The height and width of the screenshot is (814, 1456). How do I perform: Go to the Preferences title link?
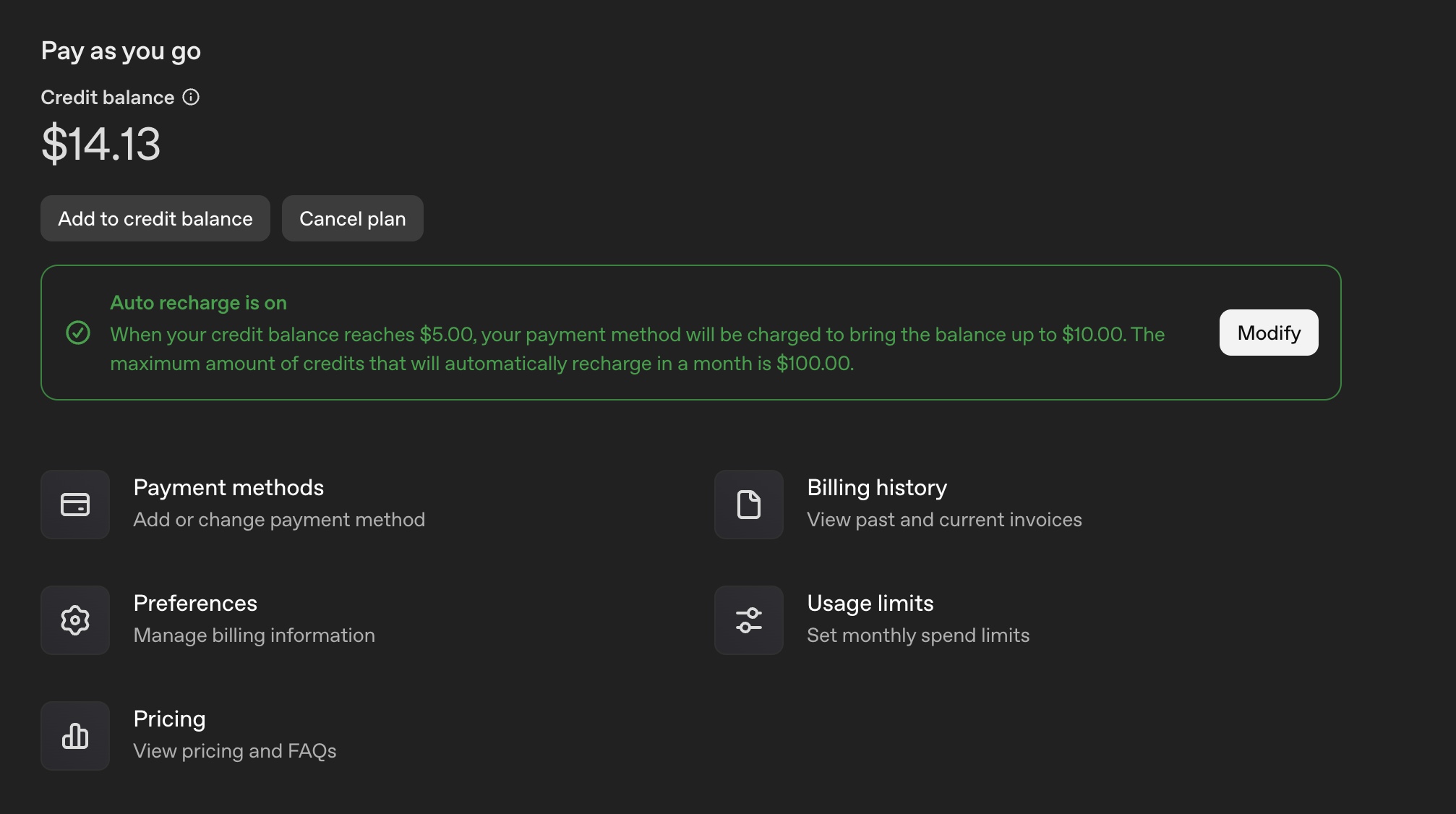tap(195, 604)
